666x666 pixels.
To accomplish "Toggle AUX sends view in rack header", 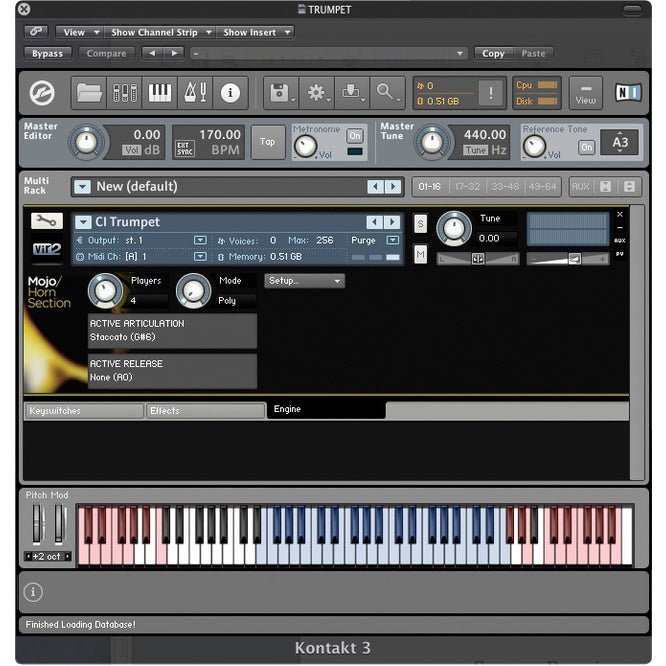I will click(581, 186).
